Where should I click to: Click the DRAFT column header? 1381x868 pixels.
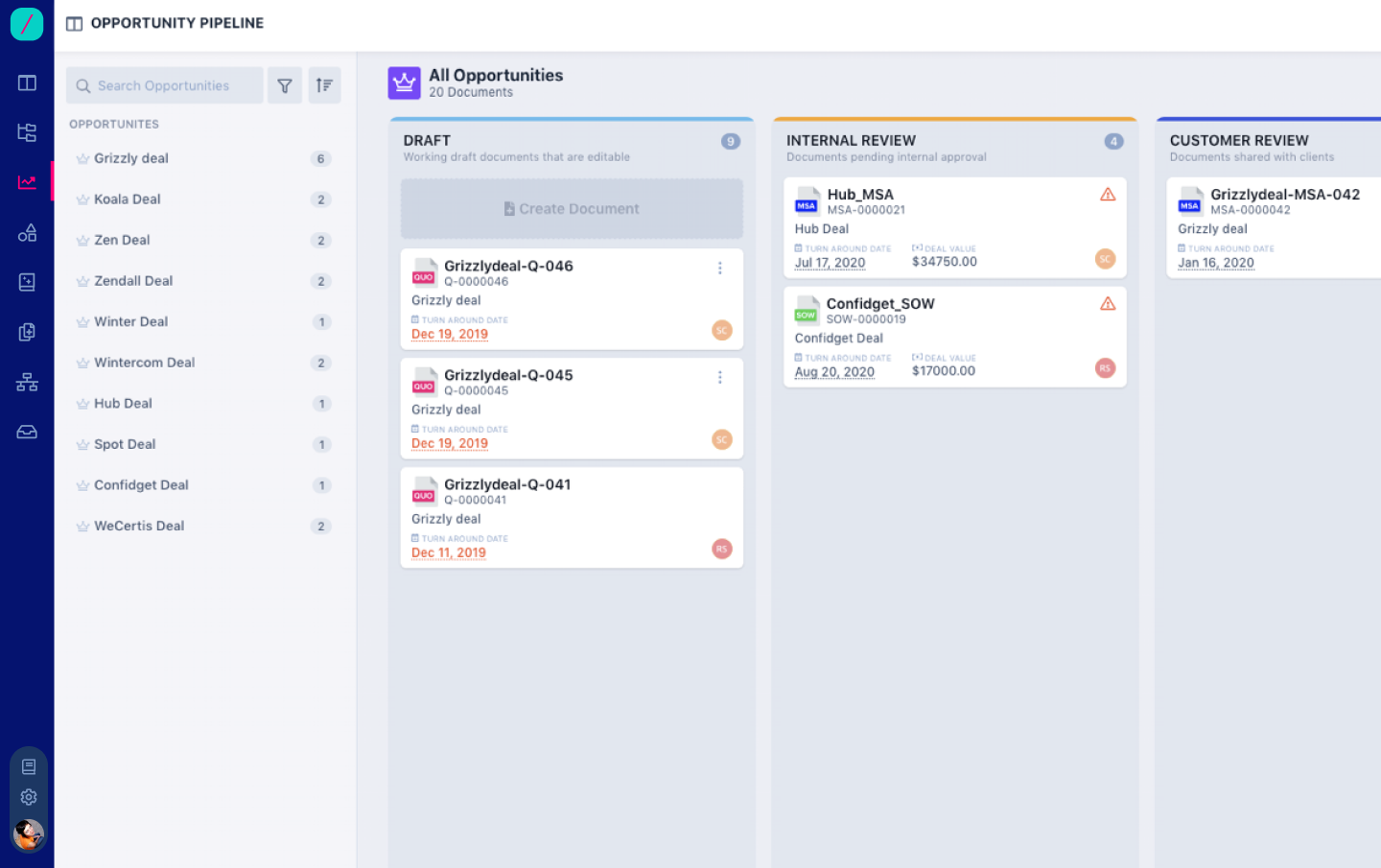coord(427,140)
